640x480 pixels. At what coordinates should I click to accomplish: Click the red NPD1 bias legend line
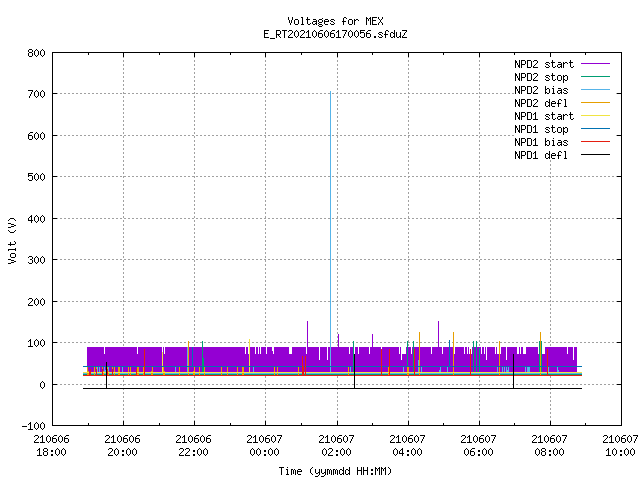click(595, 142)
